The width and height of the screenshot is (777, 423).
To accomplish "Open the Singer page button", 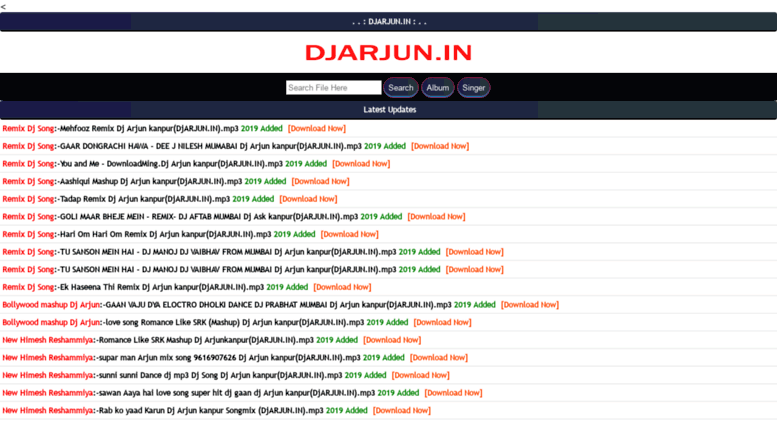I will (473, 88).
